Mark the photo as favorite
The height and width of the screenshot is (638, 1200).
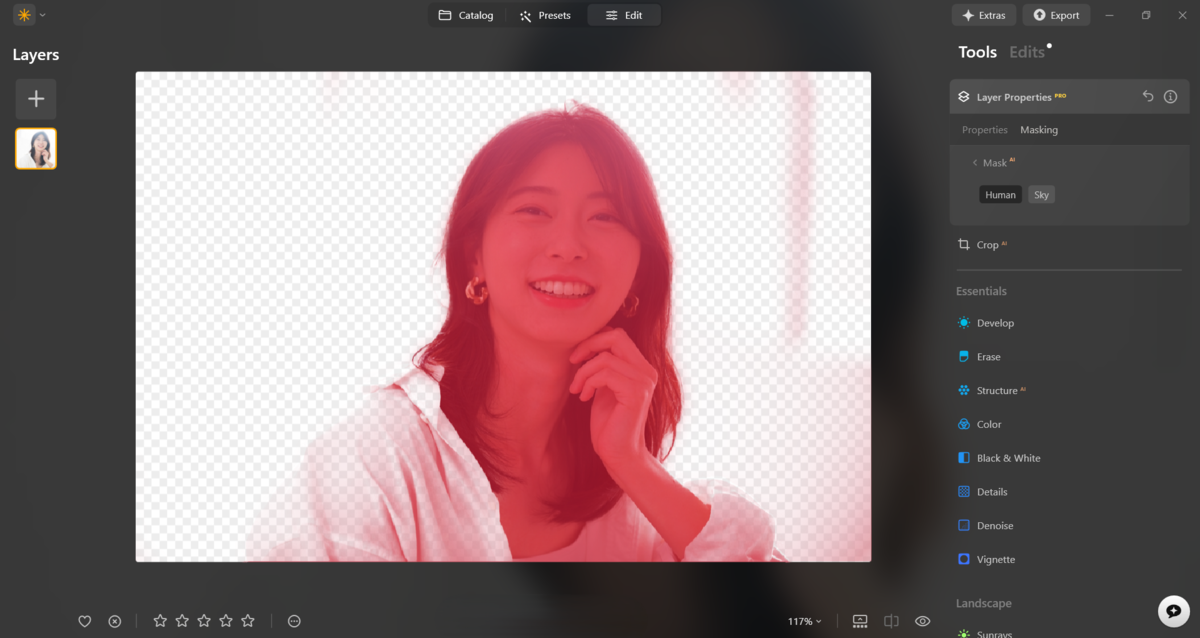click(x=85, y=621)
